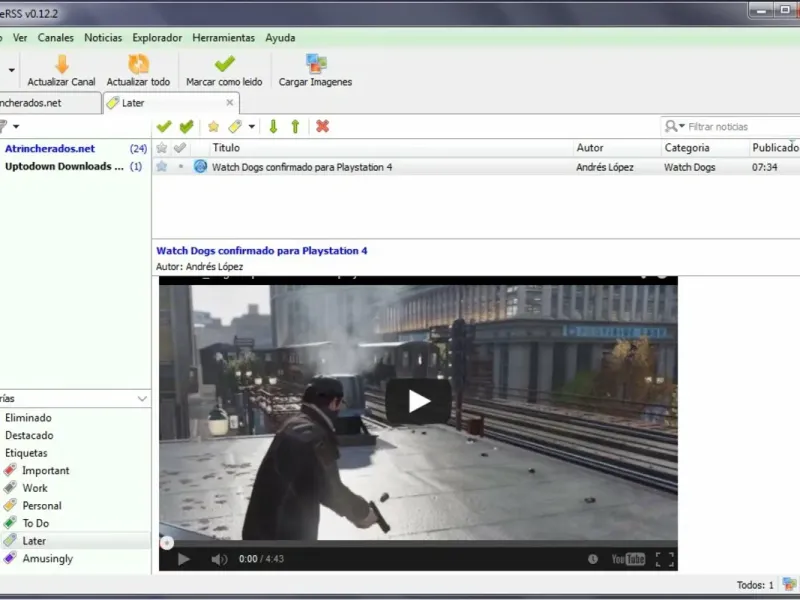Open the dropdown arrow beside the label tag icon
This screenshot has height=600, width=800.
[x=252, y=127]
